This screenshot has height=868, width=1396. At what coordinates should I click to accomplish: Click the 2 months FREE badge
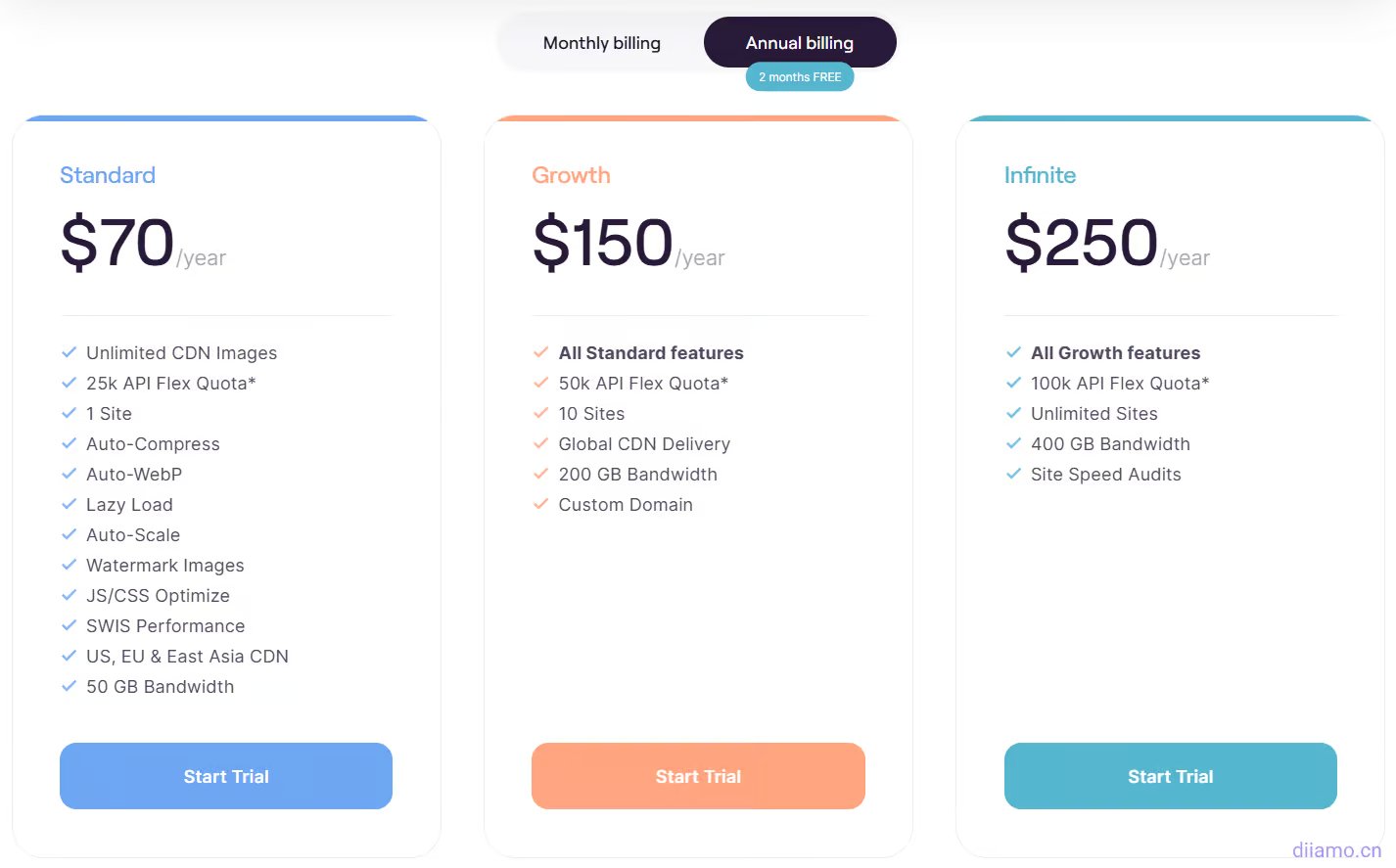click(x=800, y=77)
